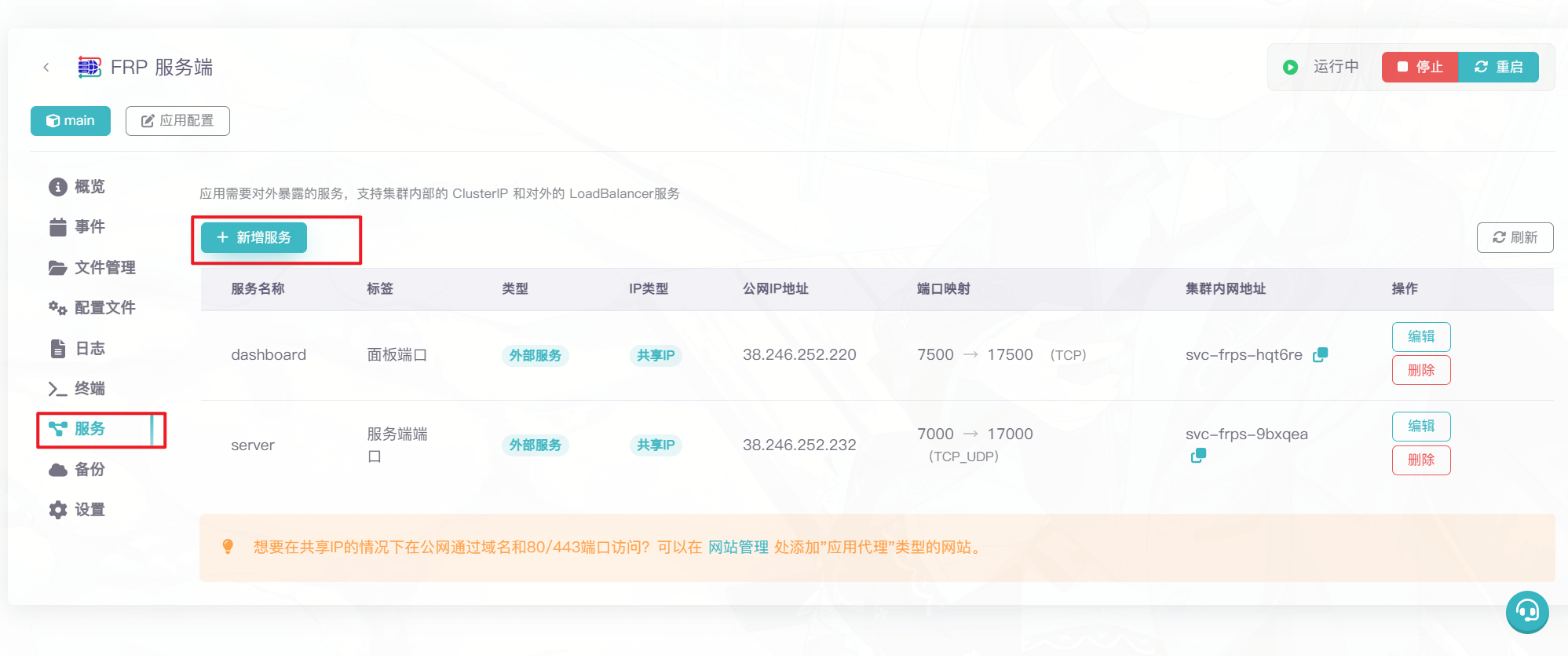The width and height of the screenshot is (1568, 656).
Task: Click the lightbulb tip icon
Action: point(228,547)
